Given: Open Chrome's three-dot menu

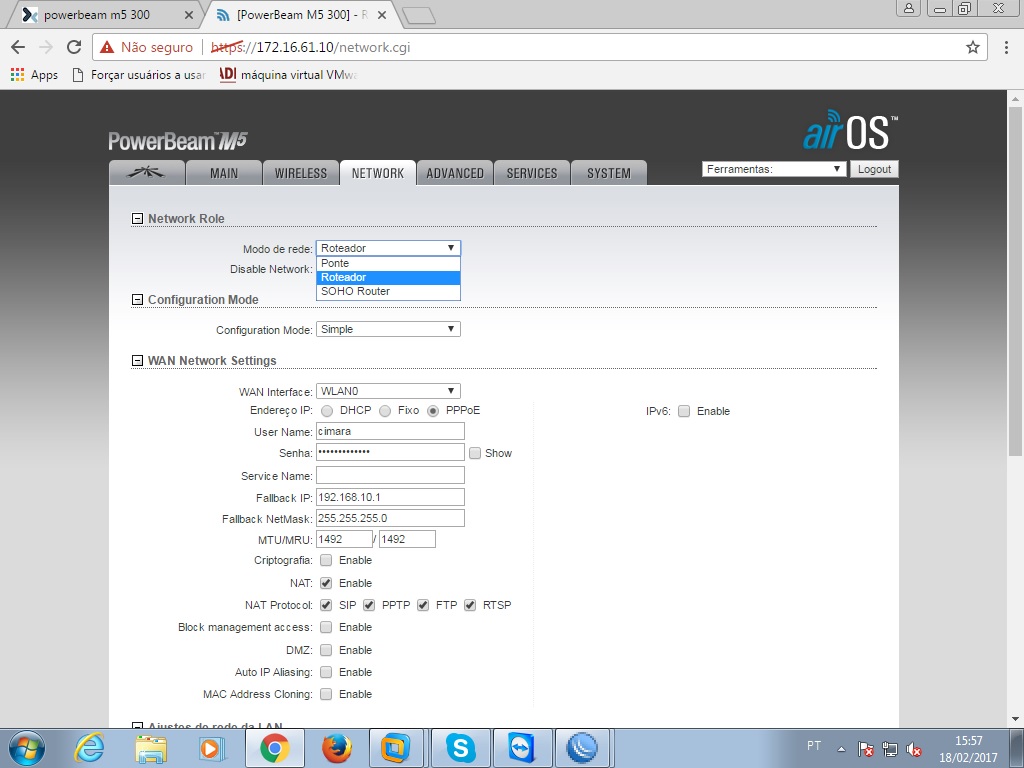Looking at the screenshot, I should click(x=1006, y=47).
